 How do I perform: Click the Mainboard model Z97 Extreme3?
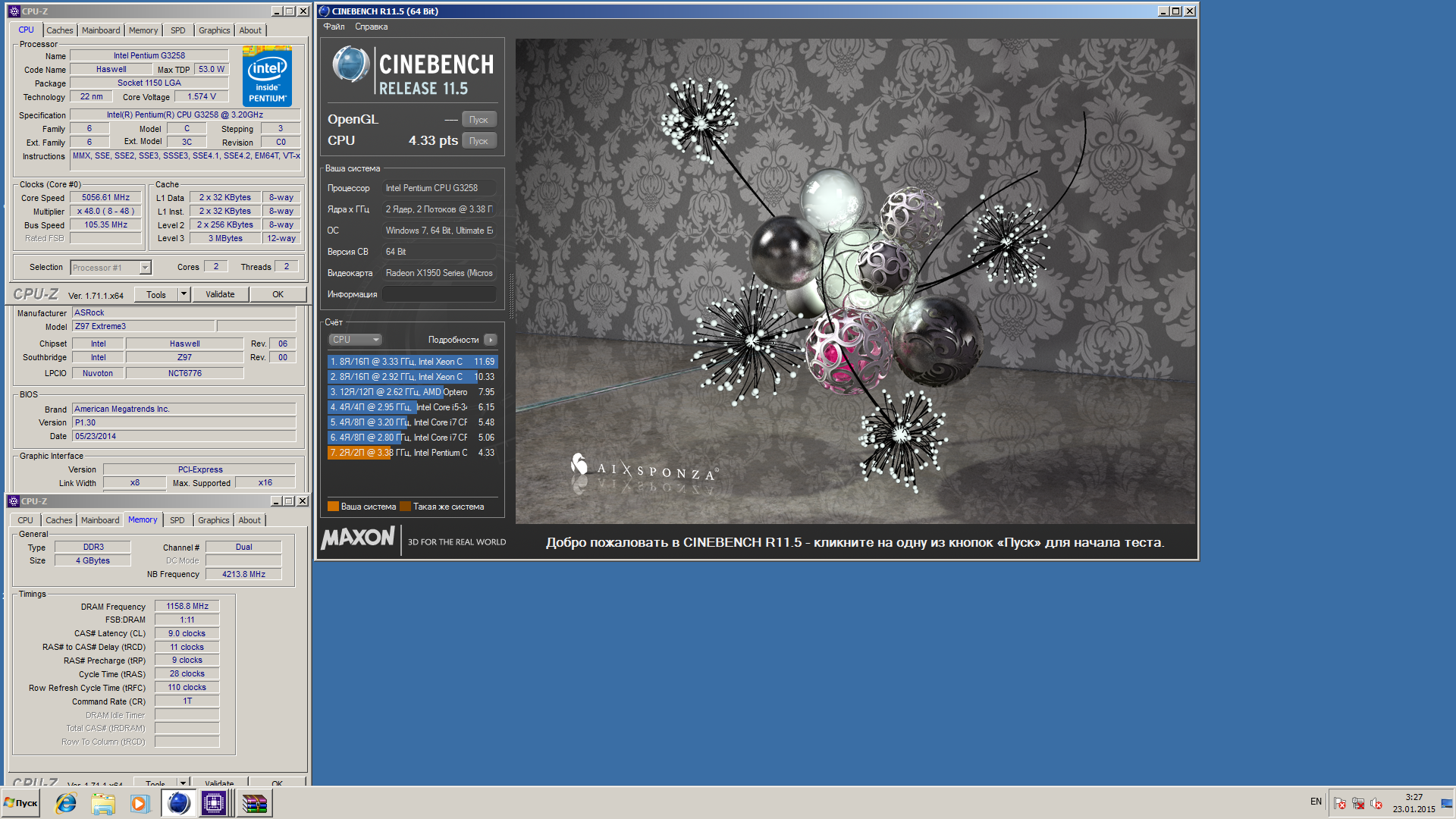pos(143,326)
